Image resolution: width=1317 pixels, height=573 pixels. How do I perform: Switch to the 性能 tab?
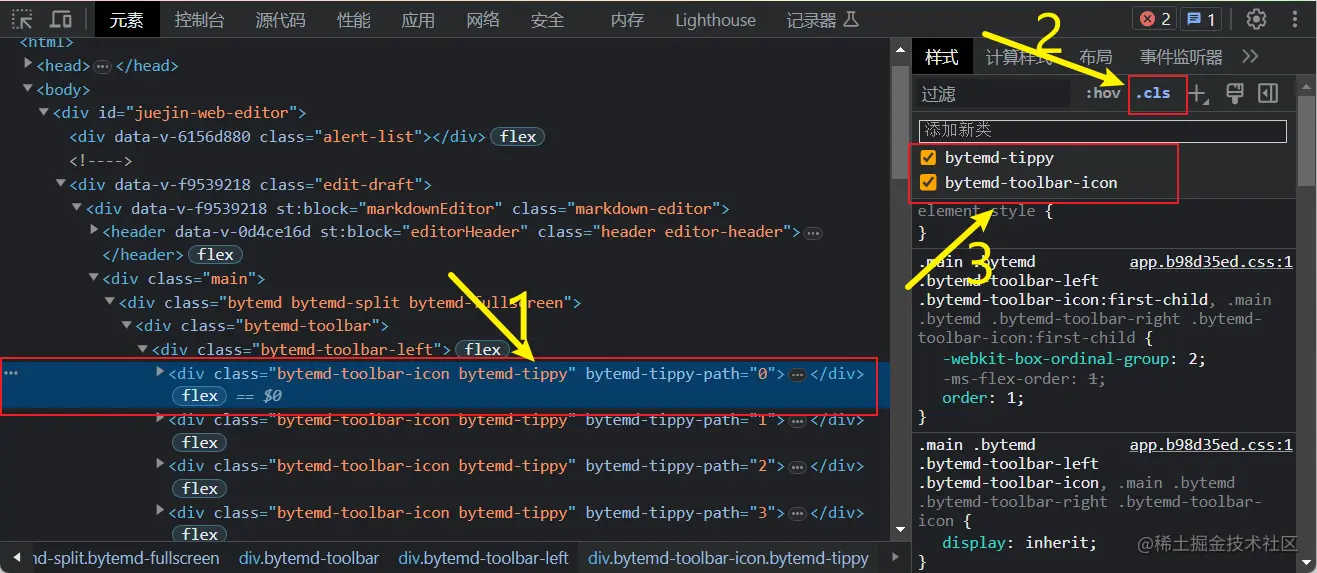pyautogui.click(x=354, y=20)
